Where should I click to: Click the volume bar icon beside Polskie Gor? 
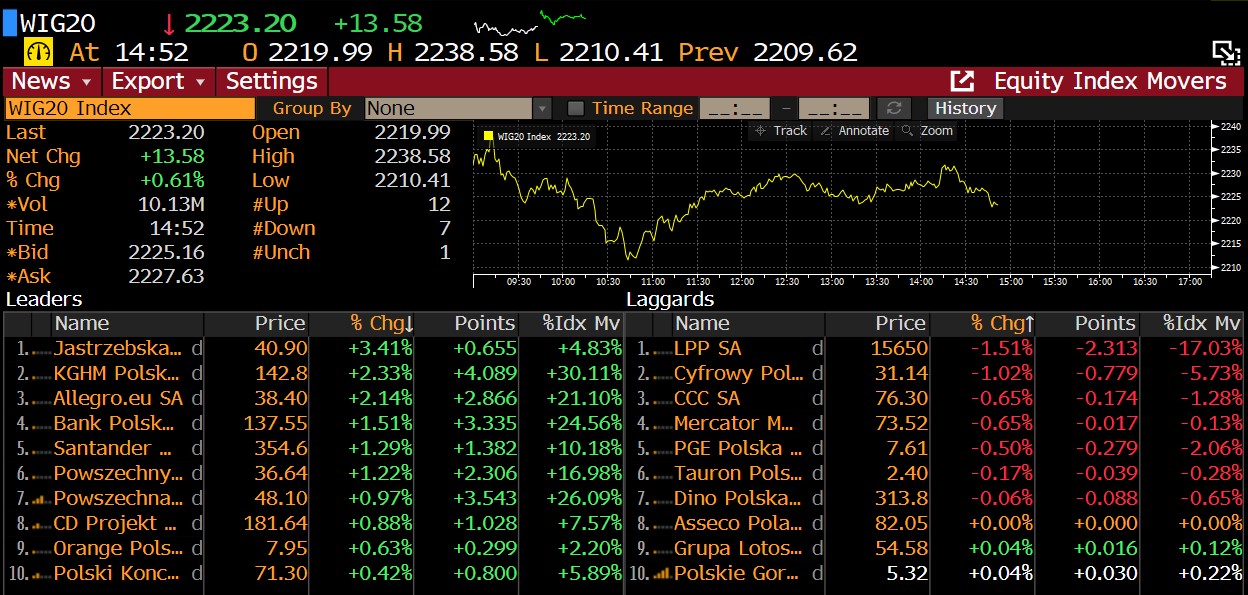click(x=661, y=574)
